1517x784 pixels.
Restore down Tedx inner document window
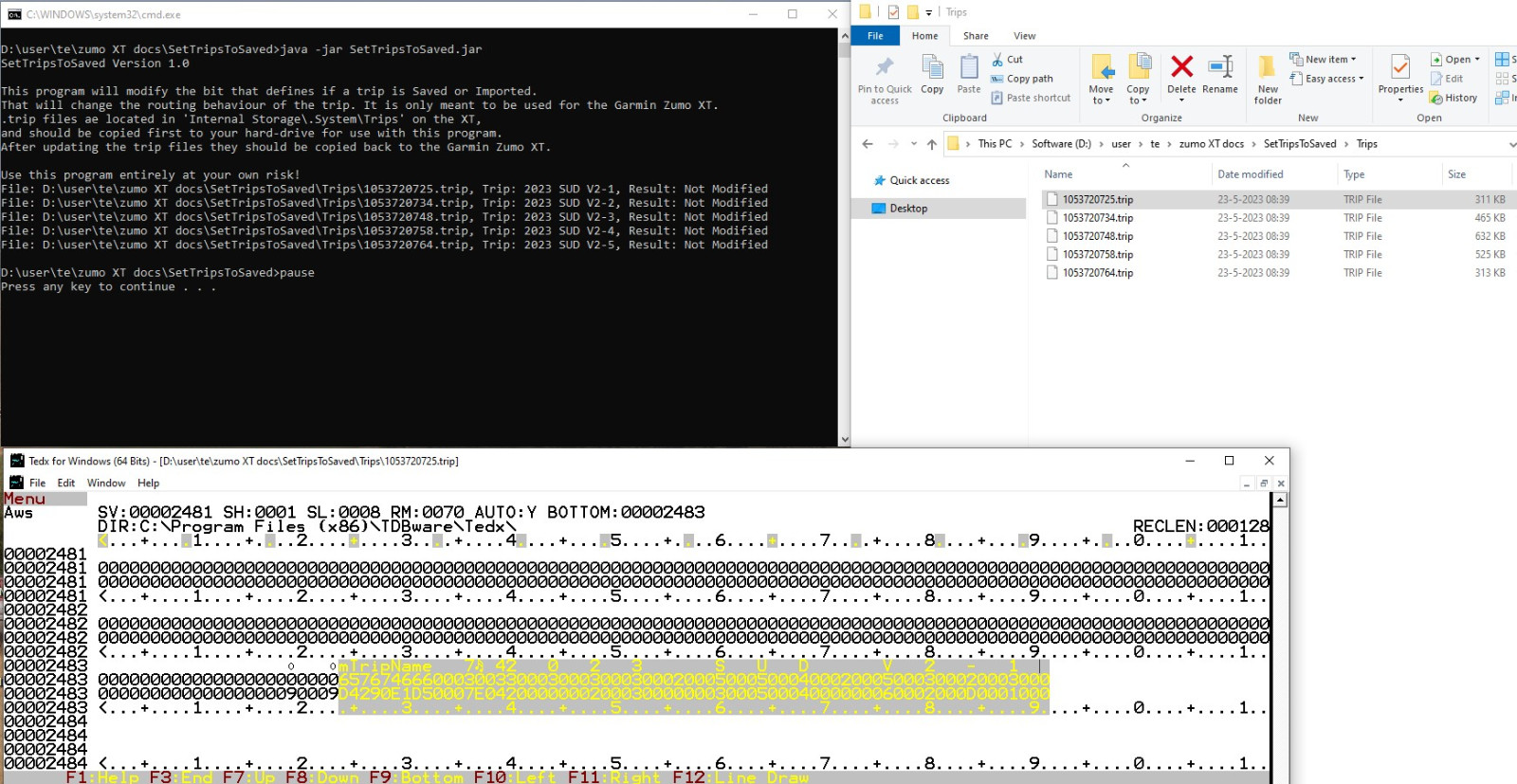1263,483
